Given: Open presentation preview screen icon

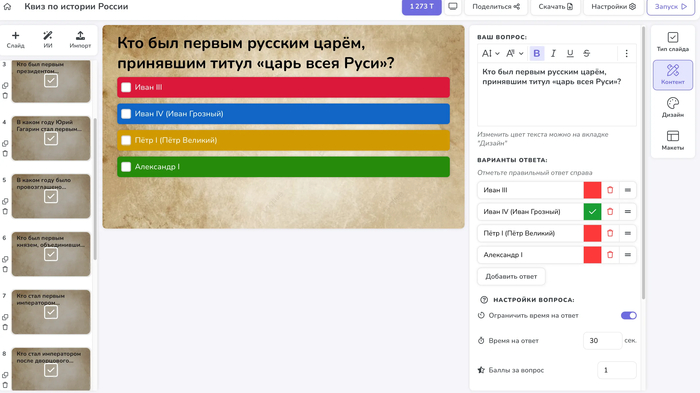Looking at the screenshot, I should click(453, 7).
